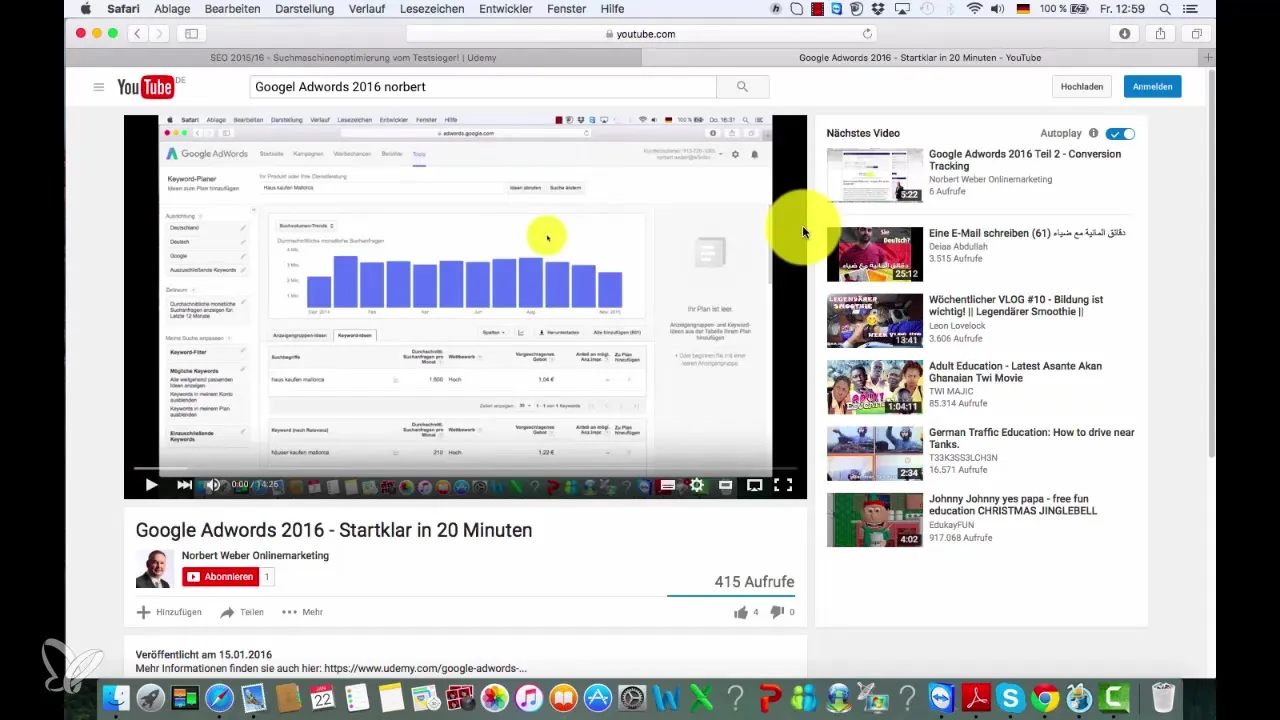Open Google Adwords 2016 Teil 2 thumbnail
Image resolution: width=1280 pixels, height=720 pixels.
(875, 175)
